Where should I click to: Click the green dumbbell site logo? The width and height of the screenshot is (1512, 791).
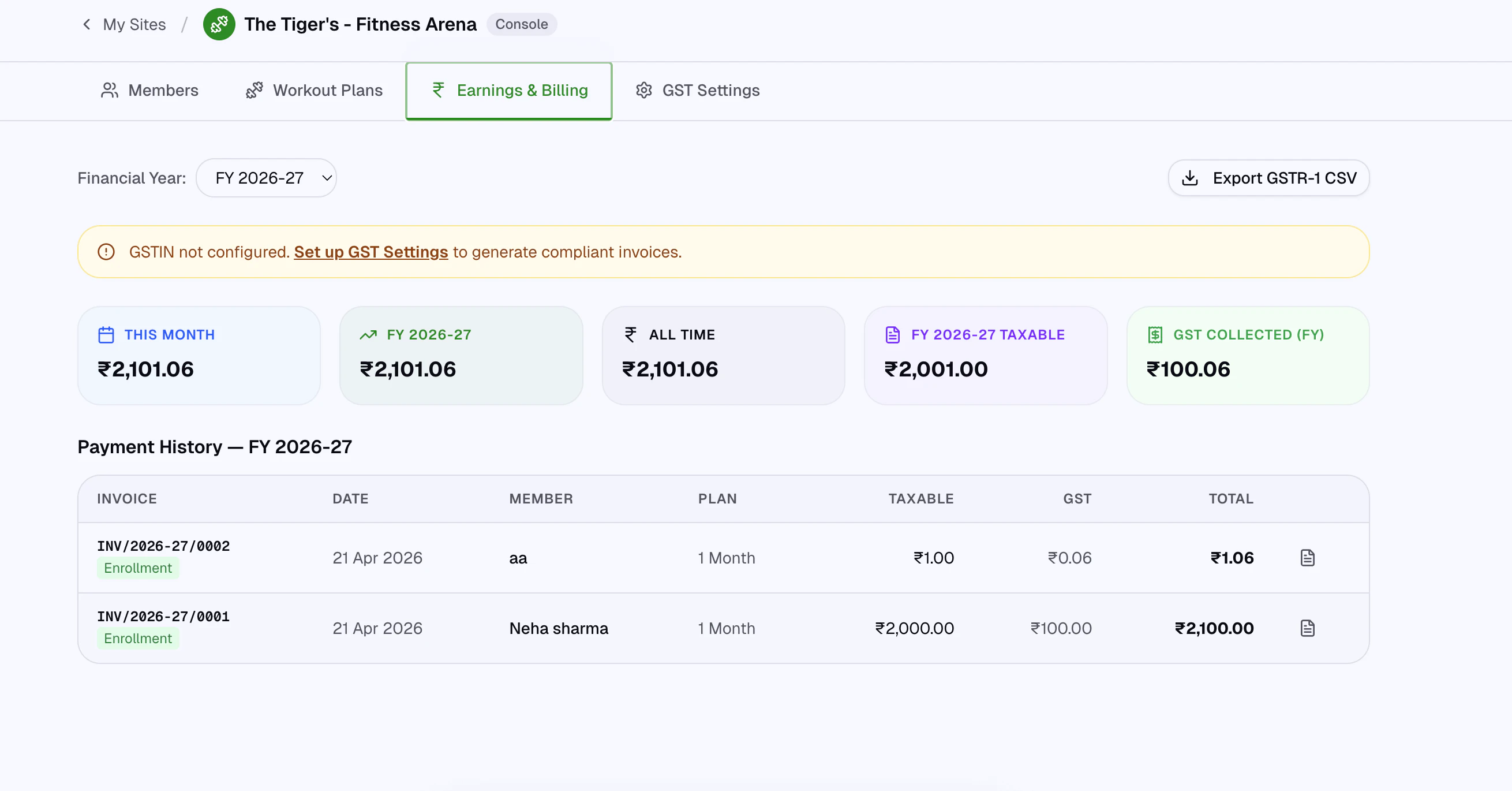(x=219, y=24)
